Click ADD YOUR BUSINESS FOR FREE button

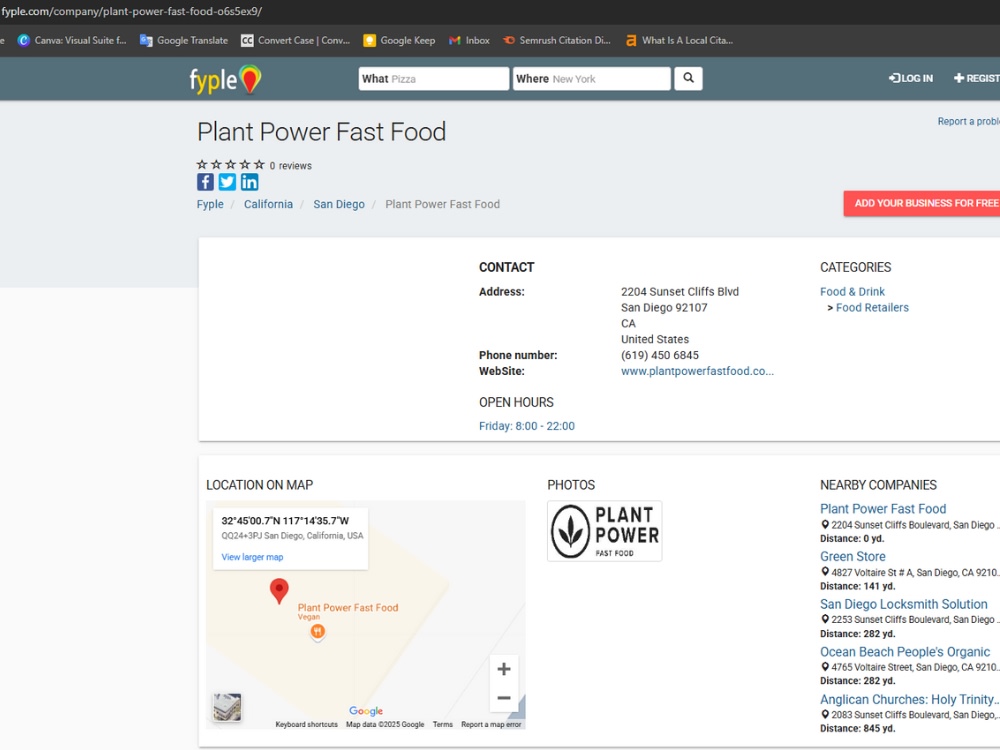[x=922, y=203]
